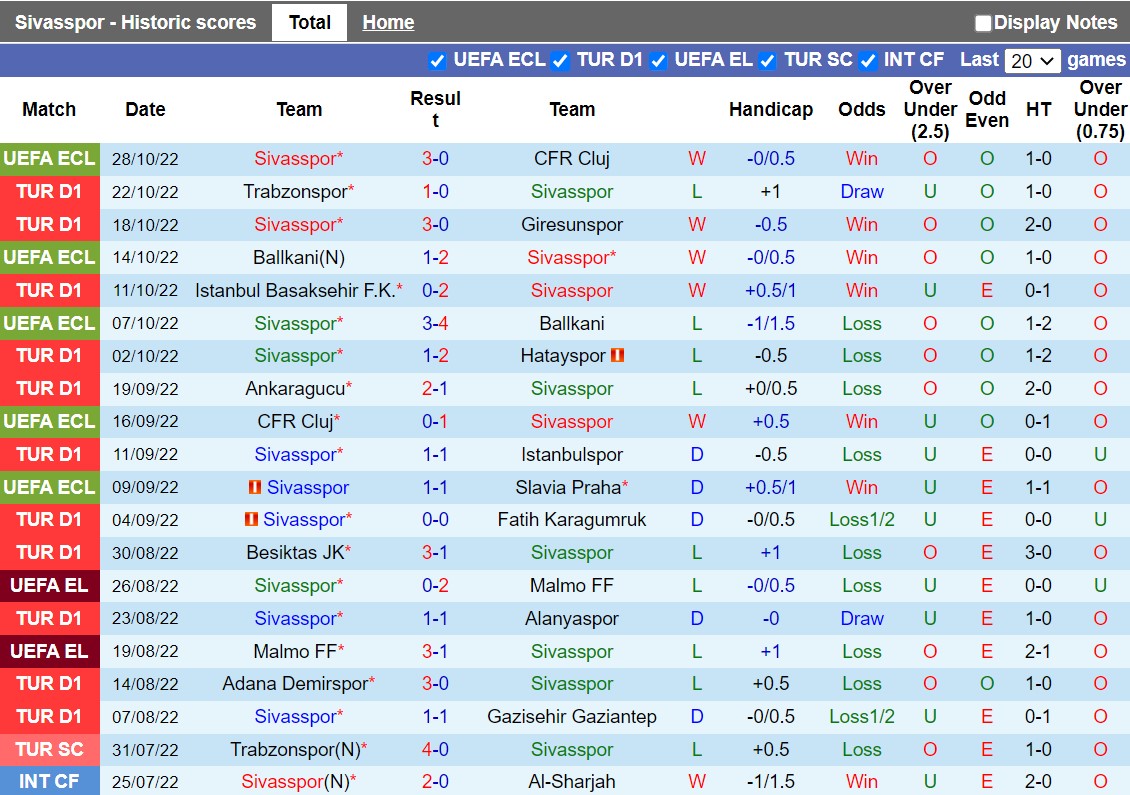Click the 4-0 result for Trabzonspor(N)
Image resolution: width=1130 pixels, height=795 pixels.
(435, 750)
